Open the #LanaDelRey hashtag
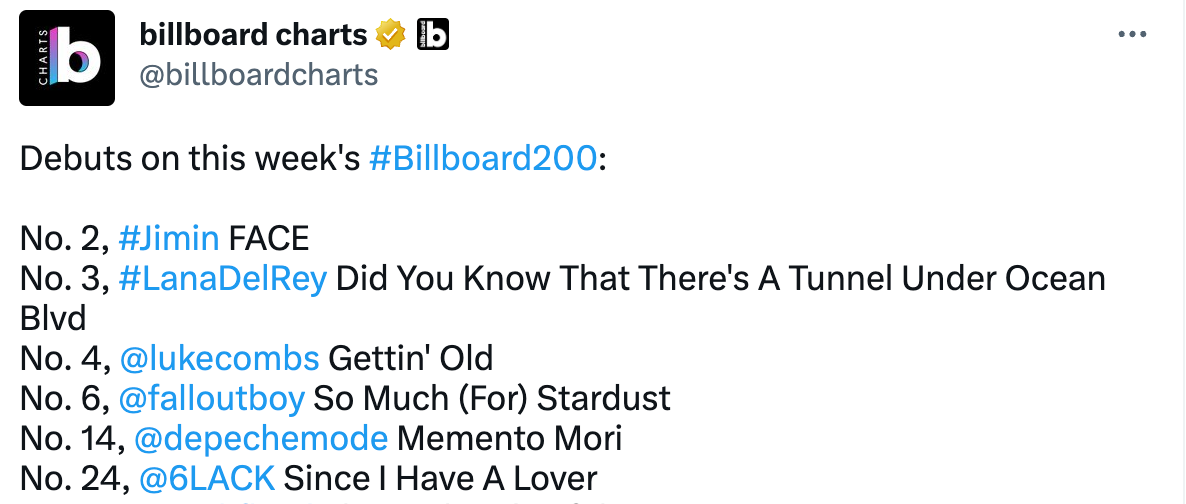Image resolution: width=1186 pixels, height=504 pixels. 222,279
